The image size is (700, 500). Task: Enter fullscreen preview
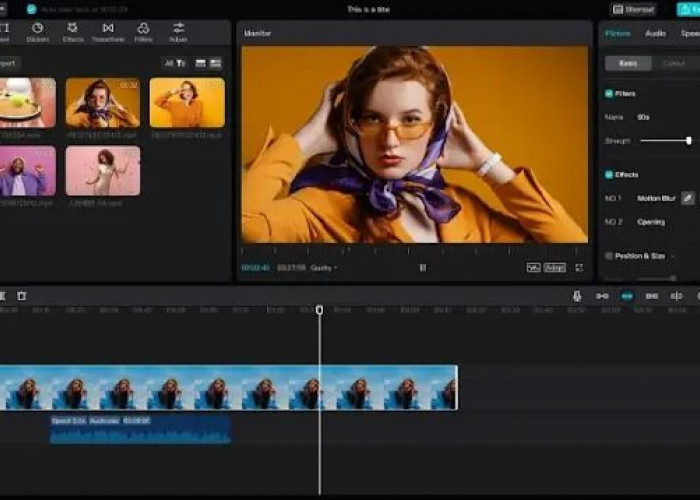tap(579, 267)
